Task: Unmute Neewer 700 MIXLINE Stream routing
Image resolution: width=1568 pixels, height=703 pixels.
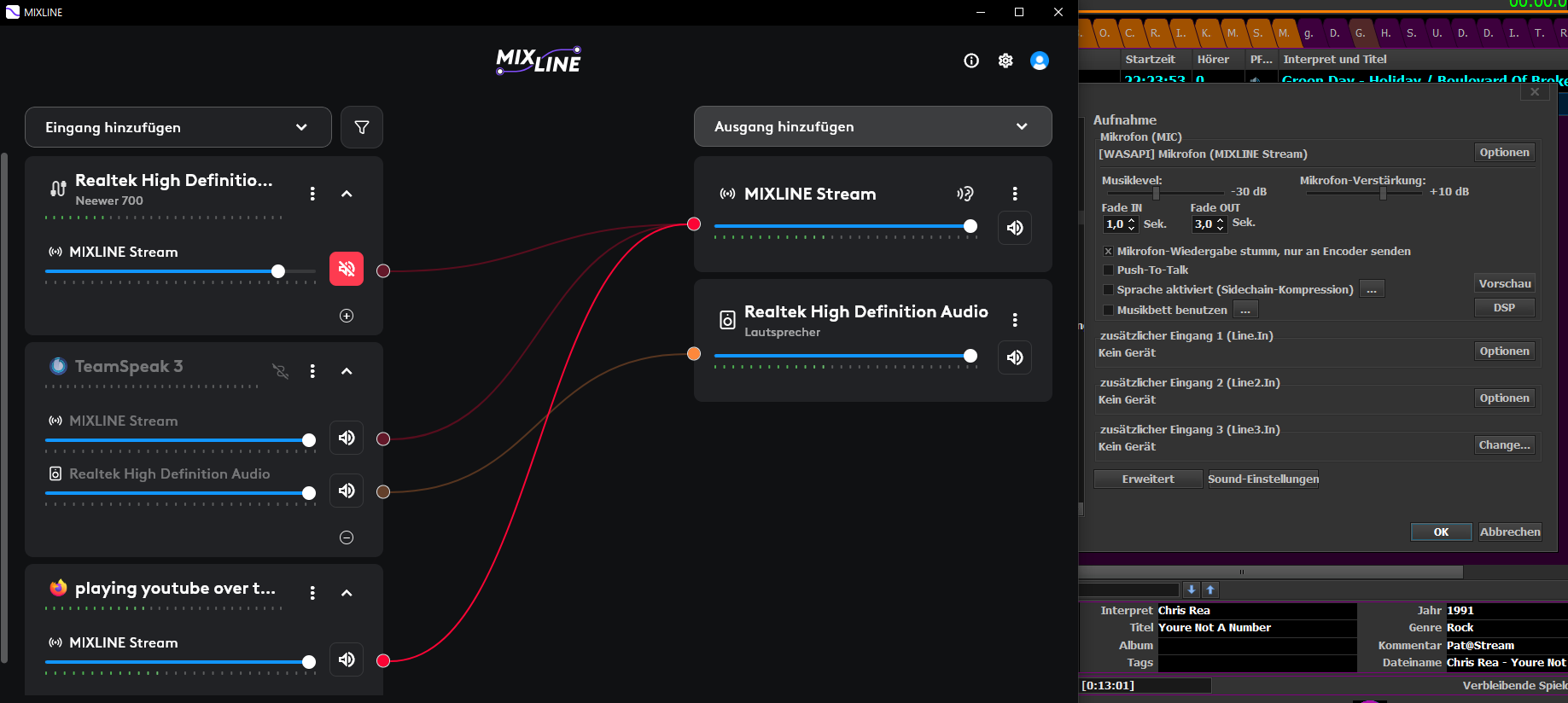Action: click(347, 269)
